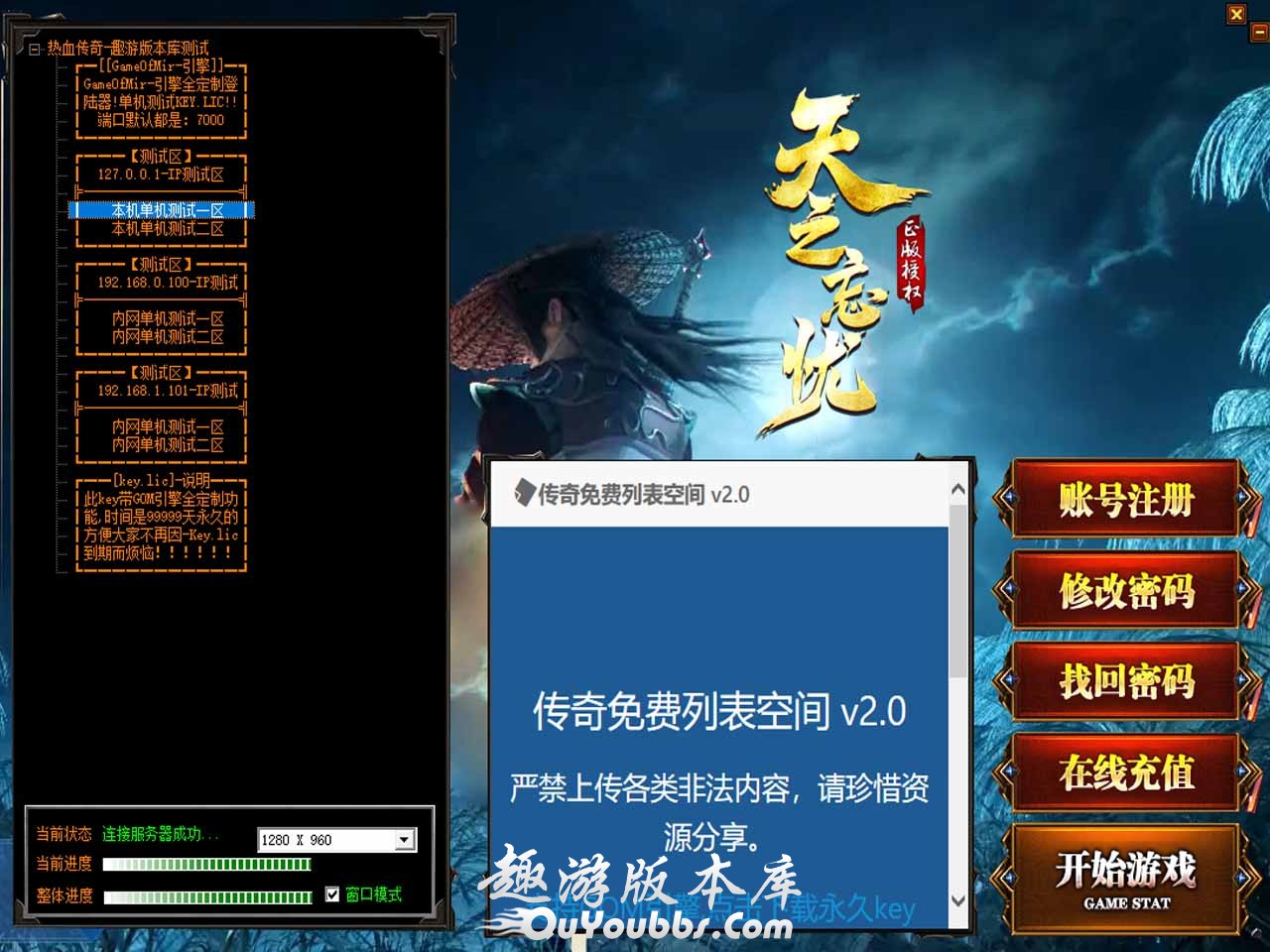Image resolution: width=1270 pixels, height=952 pixels.
Task: Select 内网单机测试二区 under 192.168.0.100
Action: [162, 336]
